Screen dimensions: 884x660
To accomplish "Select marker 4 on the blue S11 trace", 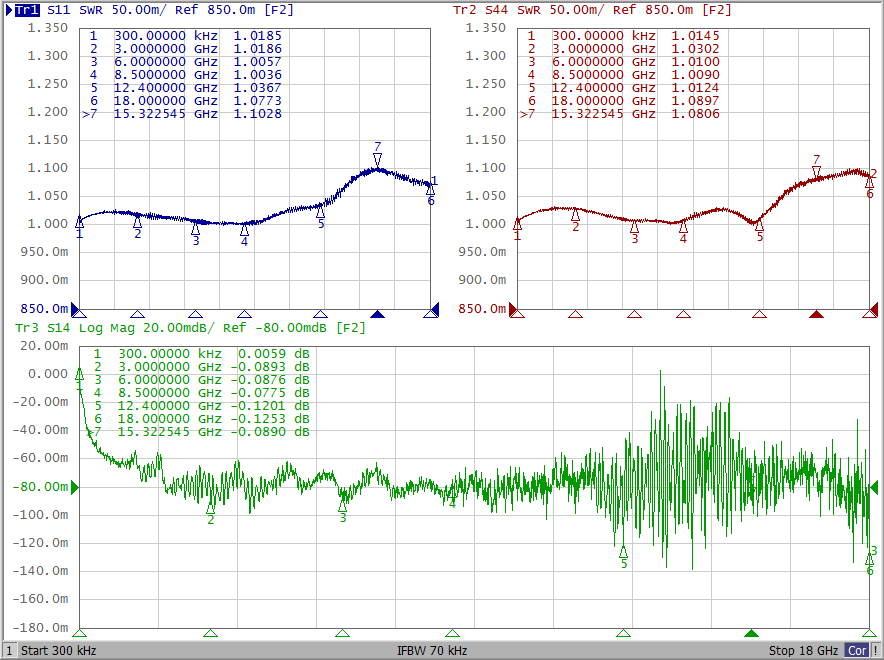I will click(x=244, y=229).
